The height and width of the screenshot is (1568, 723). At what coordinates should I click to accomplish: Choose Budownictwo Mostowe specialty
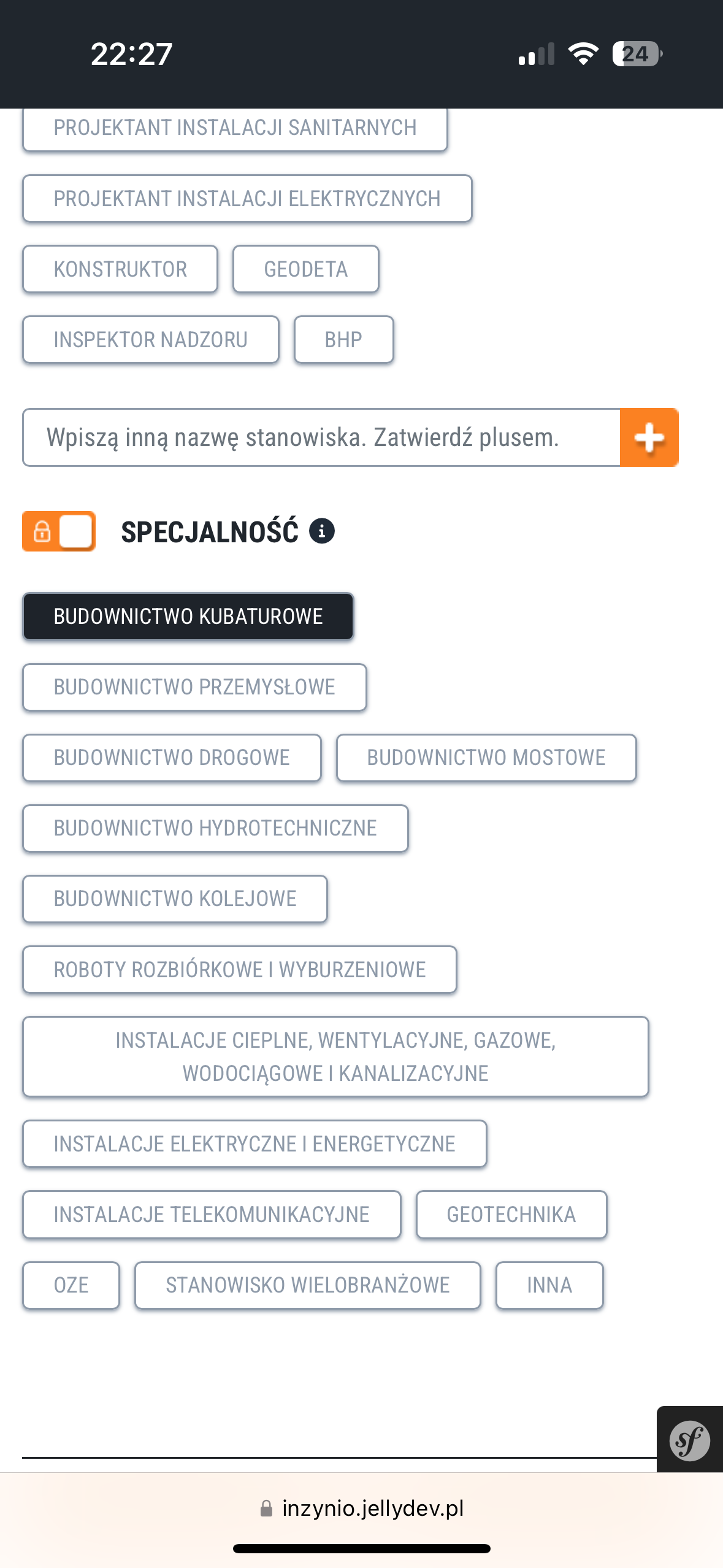pyautogui.click(x=486, y=758)
